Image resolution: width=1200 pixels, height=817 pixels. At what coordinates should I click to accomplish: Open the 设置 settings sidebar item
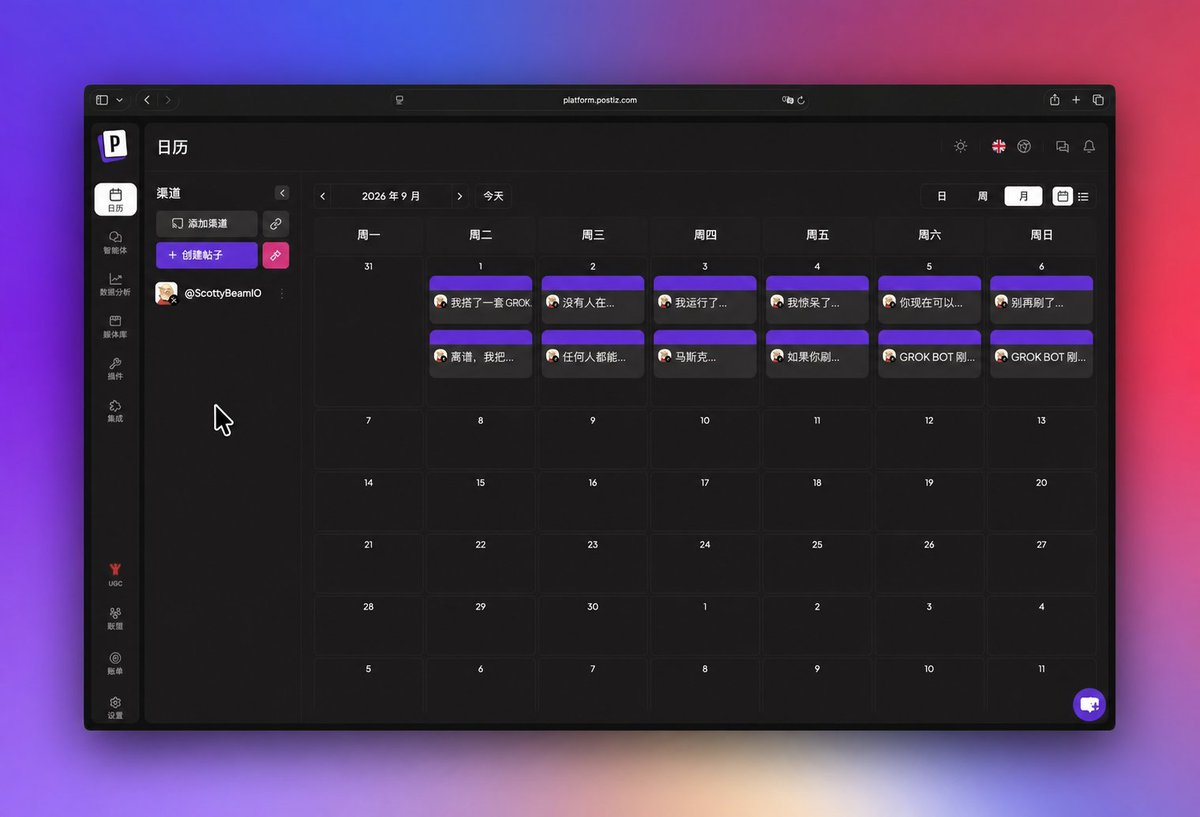[115, 708]
